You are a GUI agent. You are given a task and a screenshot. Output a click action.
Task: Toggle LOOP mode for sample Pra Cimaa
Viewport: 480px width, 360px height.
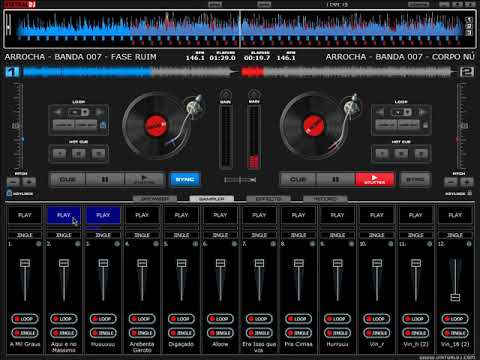pyautogui.click(x=298, y=319)
